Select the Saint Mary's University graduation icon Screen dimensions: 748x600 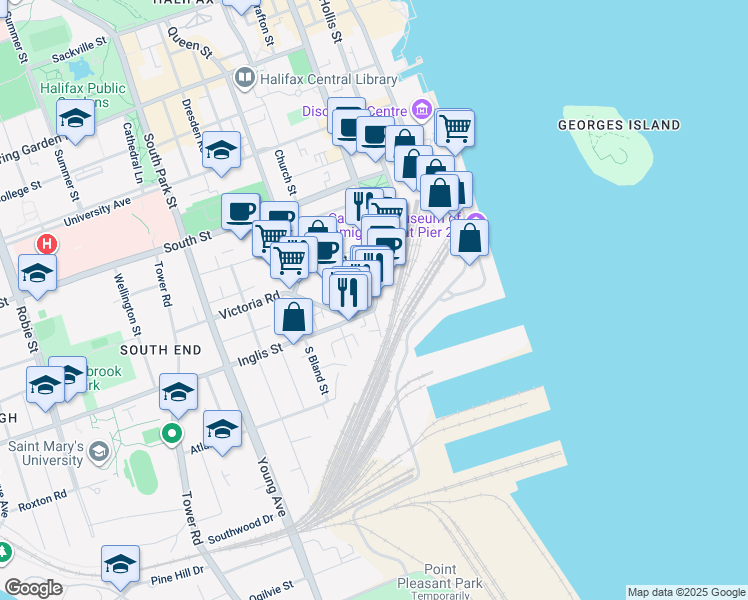coord(99,452)
